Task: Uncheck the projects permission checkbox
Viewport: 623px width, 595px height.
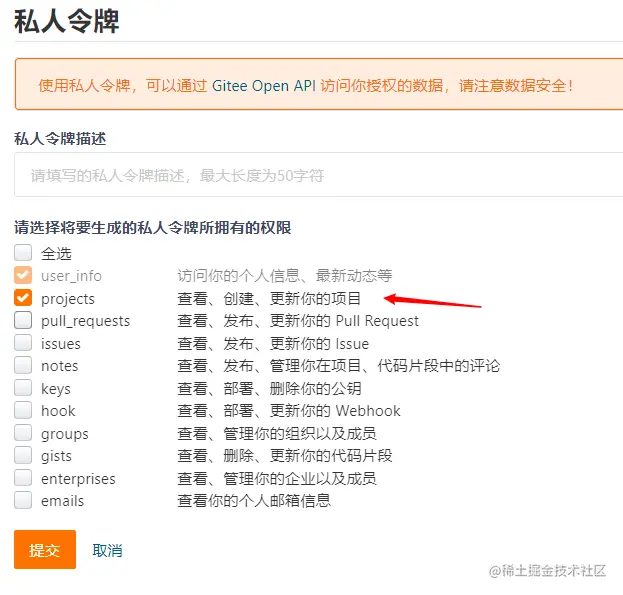Action: point(23,298)
